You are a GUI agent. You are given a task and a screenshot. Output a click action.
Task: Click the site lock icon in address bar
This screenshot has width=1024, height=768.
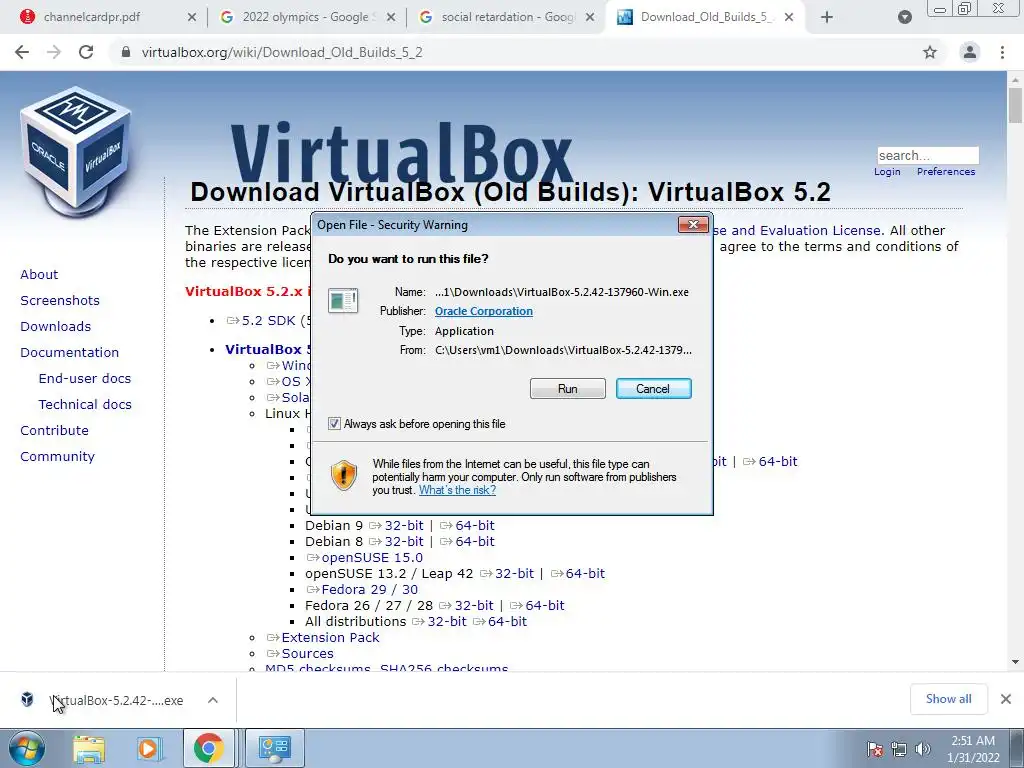[126, 52]
